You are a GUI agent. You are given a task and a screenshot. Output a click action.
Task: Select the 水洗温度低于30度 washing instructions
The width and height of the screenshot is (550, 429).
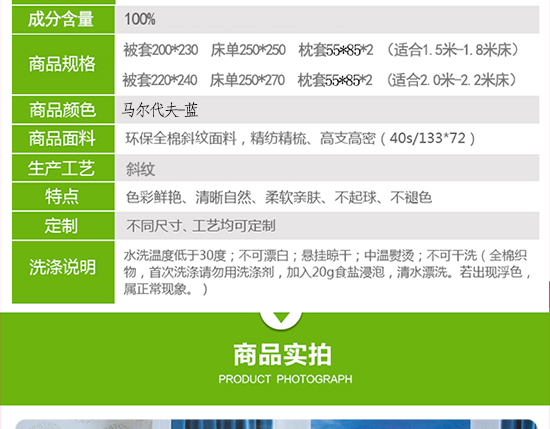pyautogui.click(x=328, y=272)
